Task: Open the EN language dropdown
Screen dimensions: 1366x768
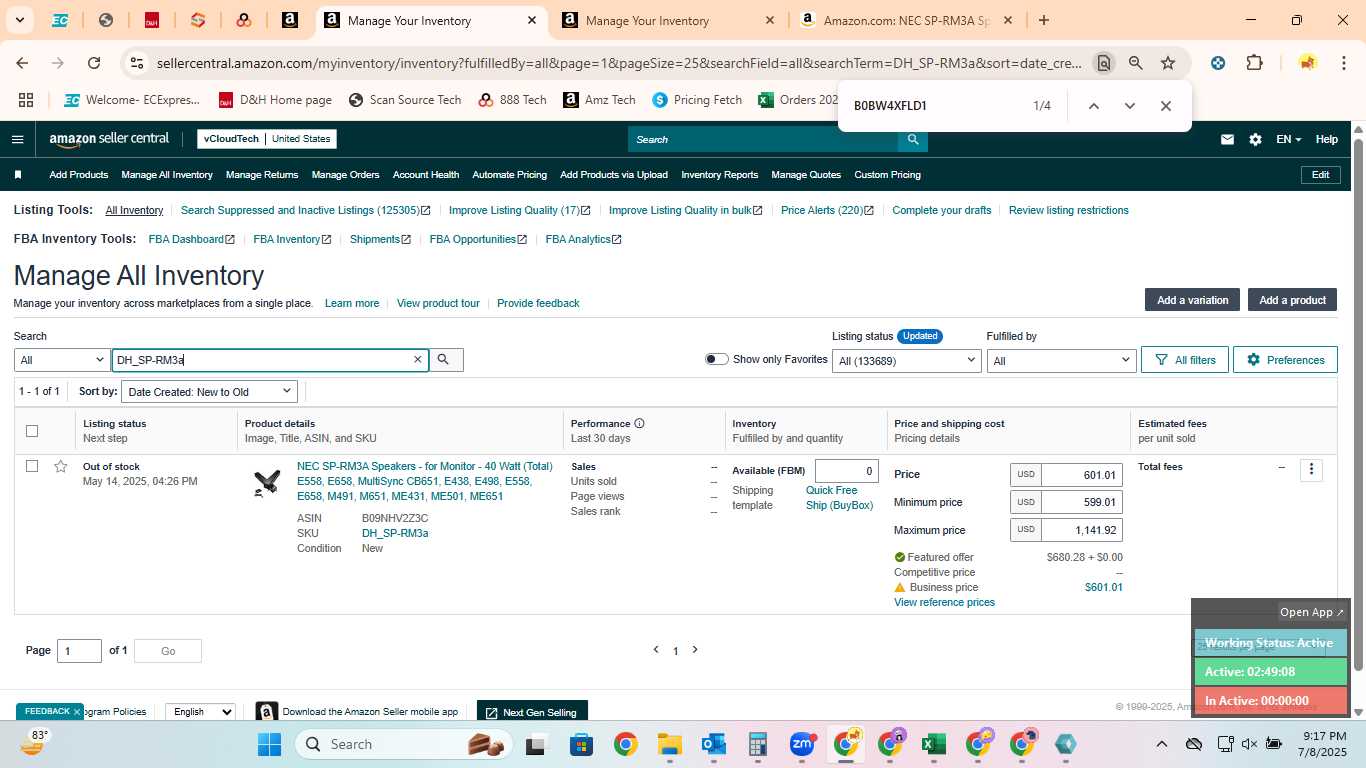Action: [x=1288, y=140]
